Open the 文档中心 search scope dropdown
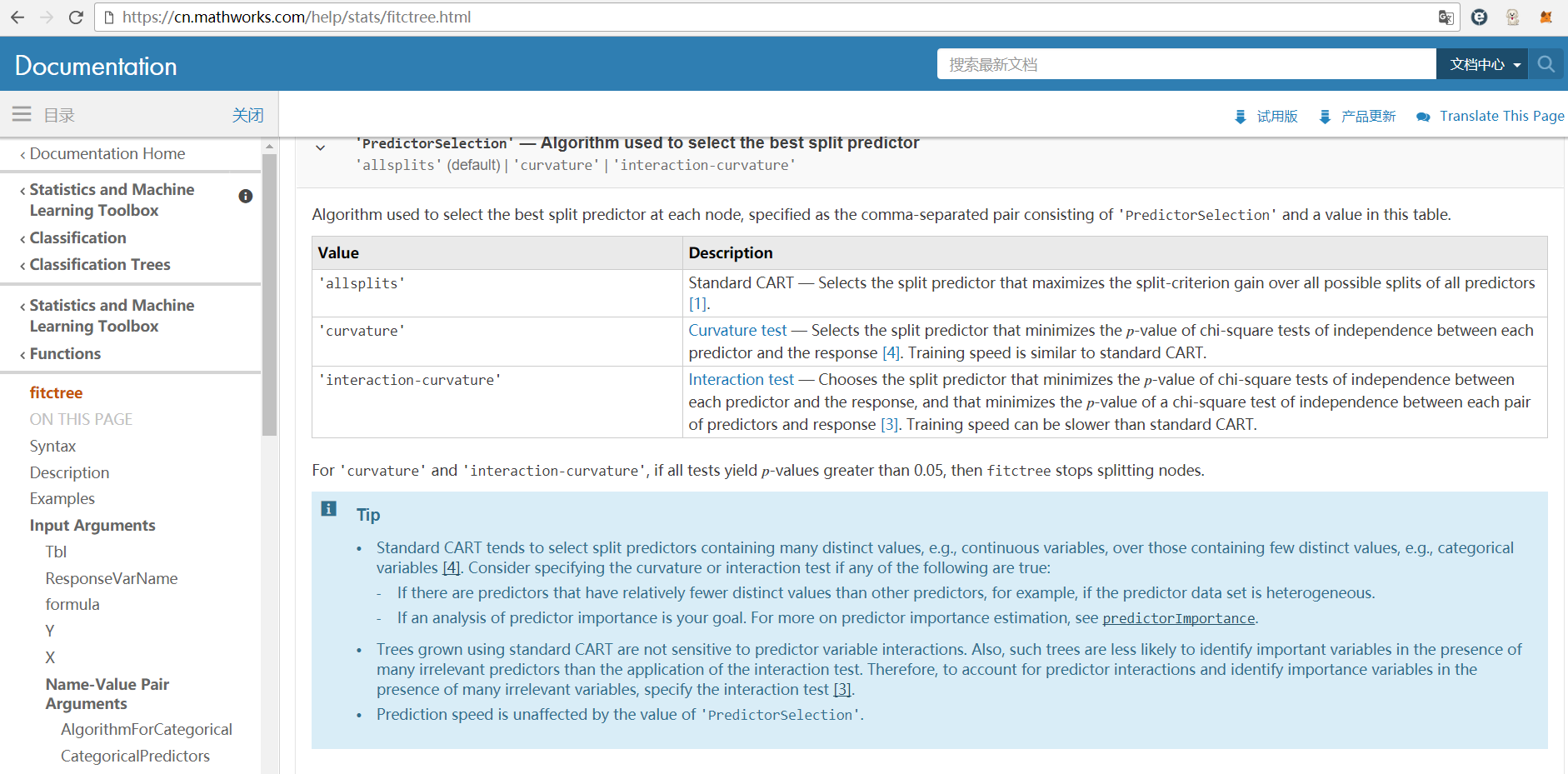This screenshot has height=774, width=1568. [1483, 64]
